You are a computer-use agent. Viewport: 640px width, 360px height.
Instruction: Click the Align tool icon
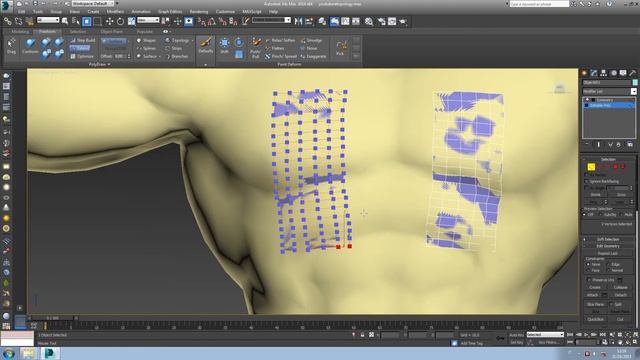[309, 21]
